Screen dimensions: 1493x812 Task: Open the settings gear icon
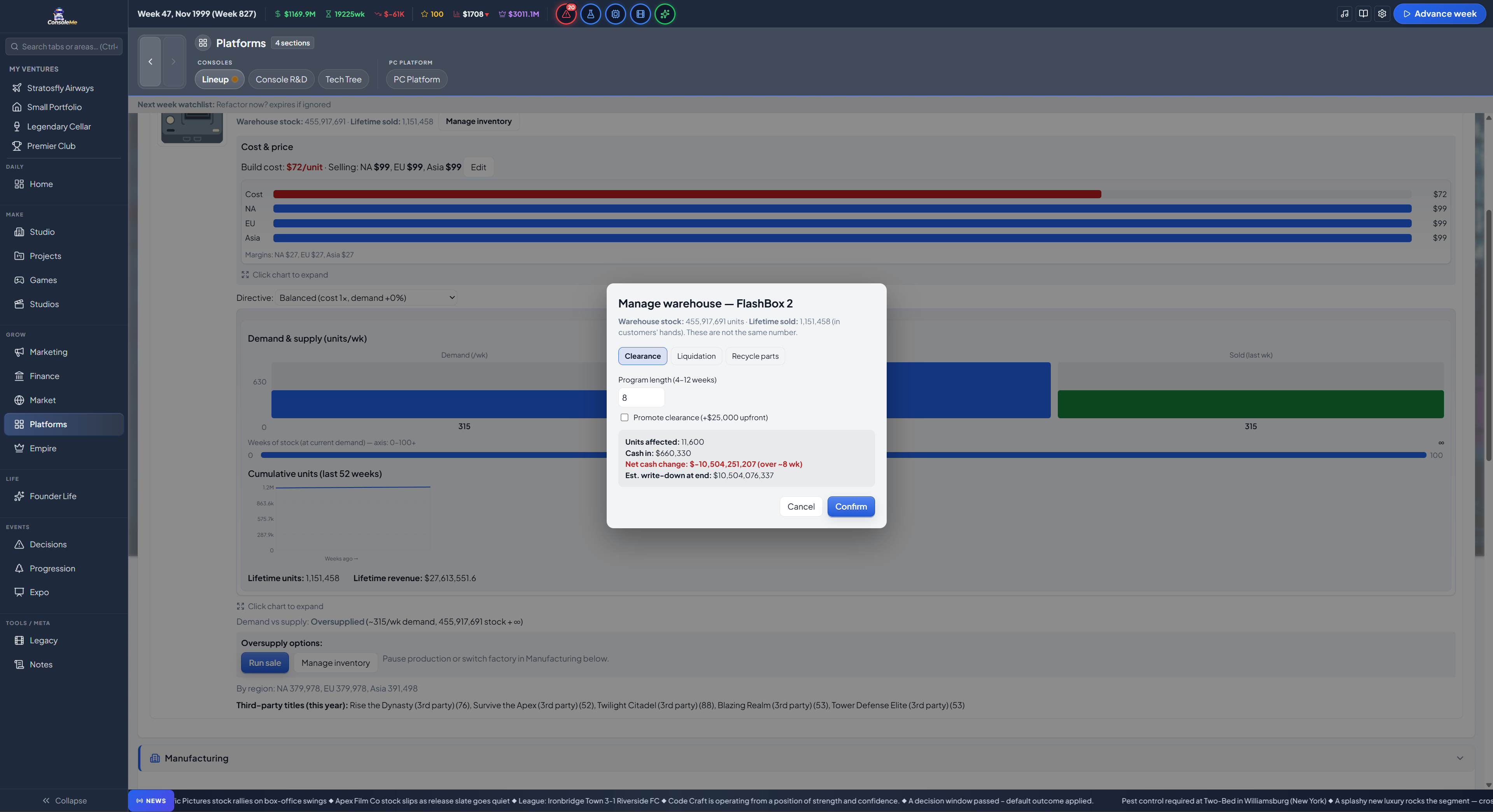point(1382,14)
